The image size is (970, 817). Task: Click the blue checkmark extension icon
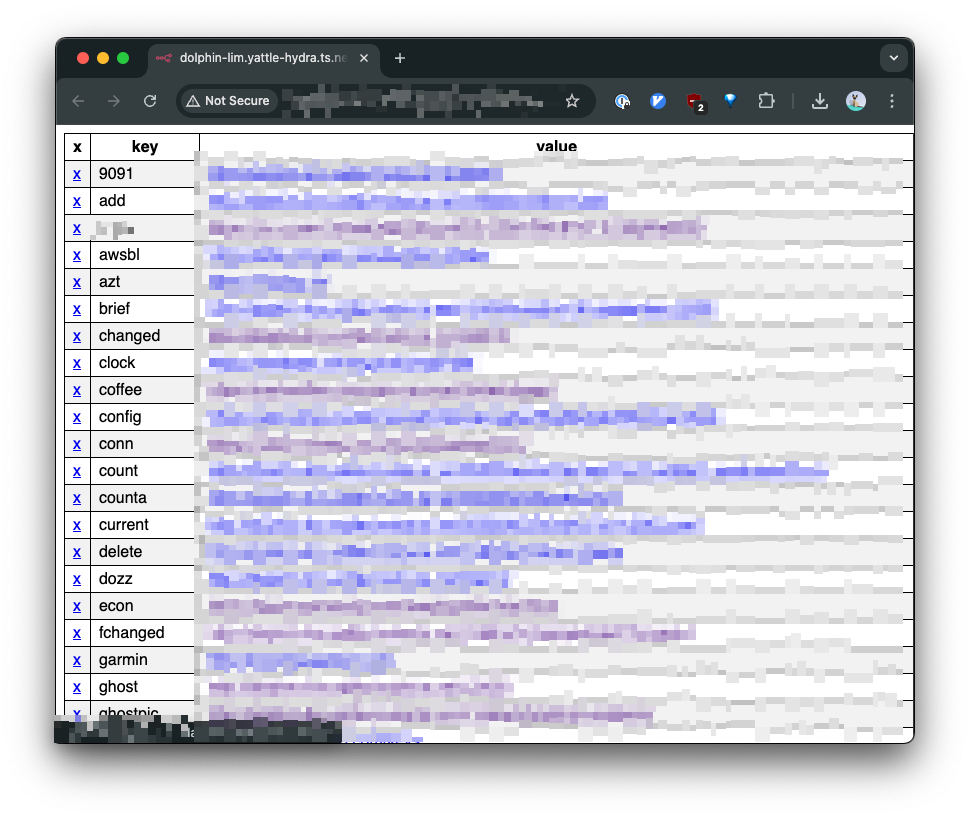point(658,101)
